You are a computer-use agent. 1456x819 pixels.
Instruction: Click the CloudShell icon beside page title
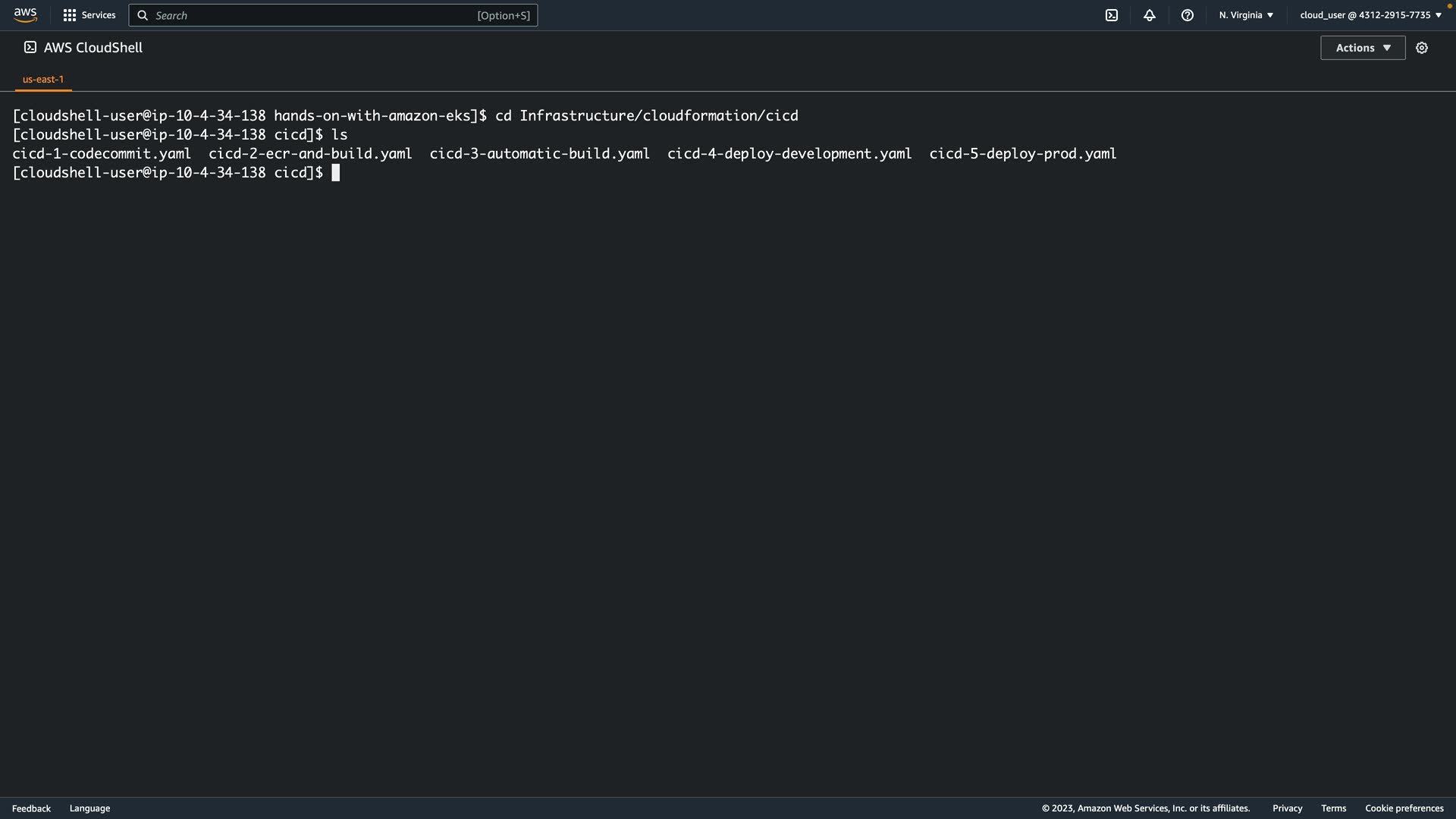click(30, 47)
